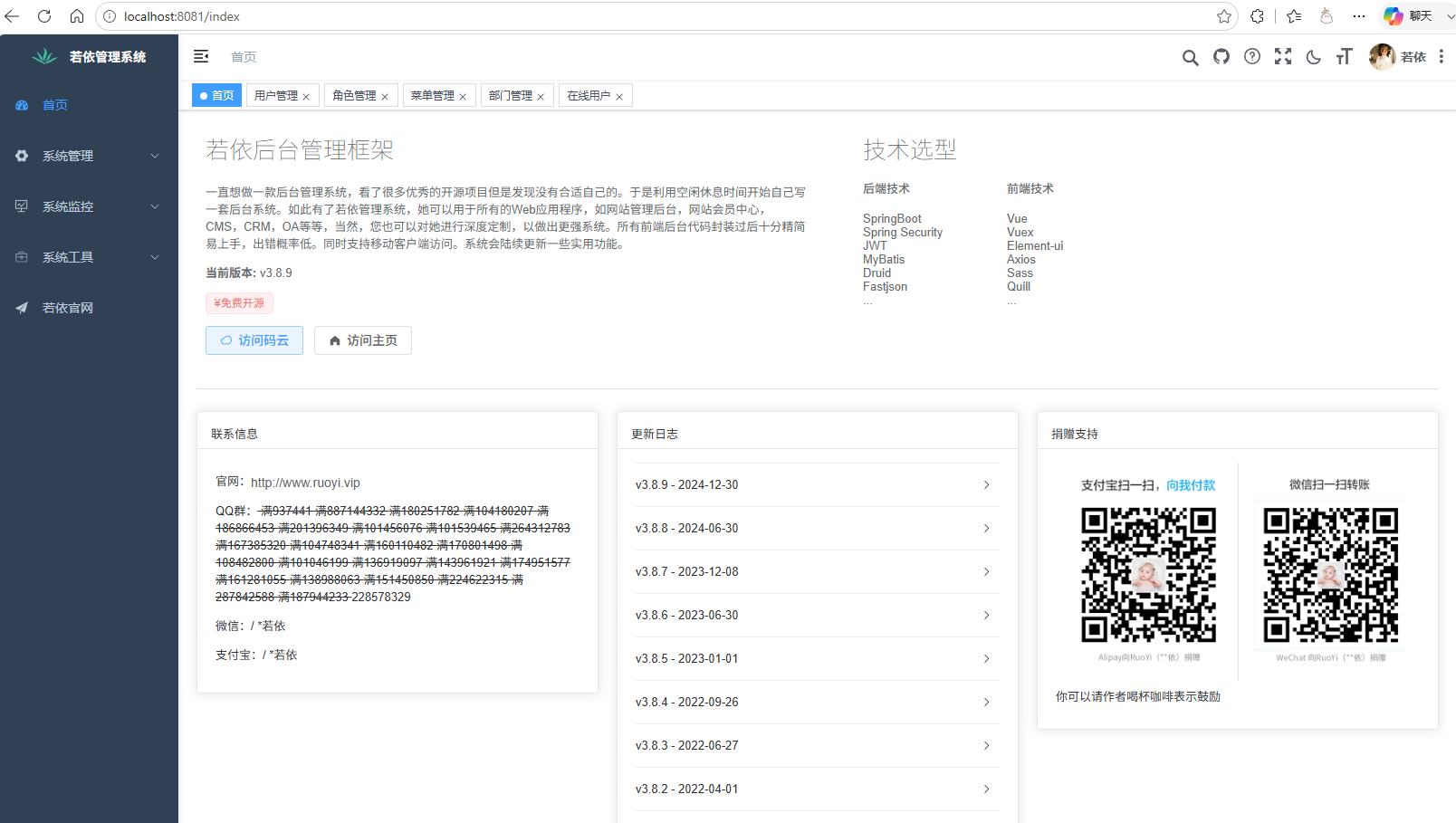Collapse the sidebar with hamburger icon

coord(201,56)
